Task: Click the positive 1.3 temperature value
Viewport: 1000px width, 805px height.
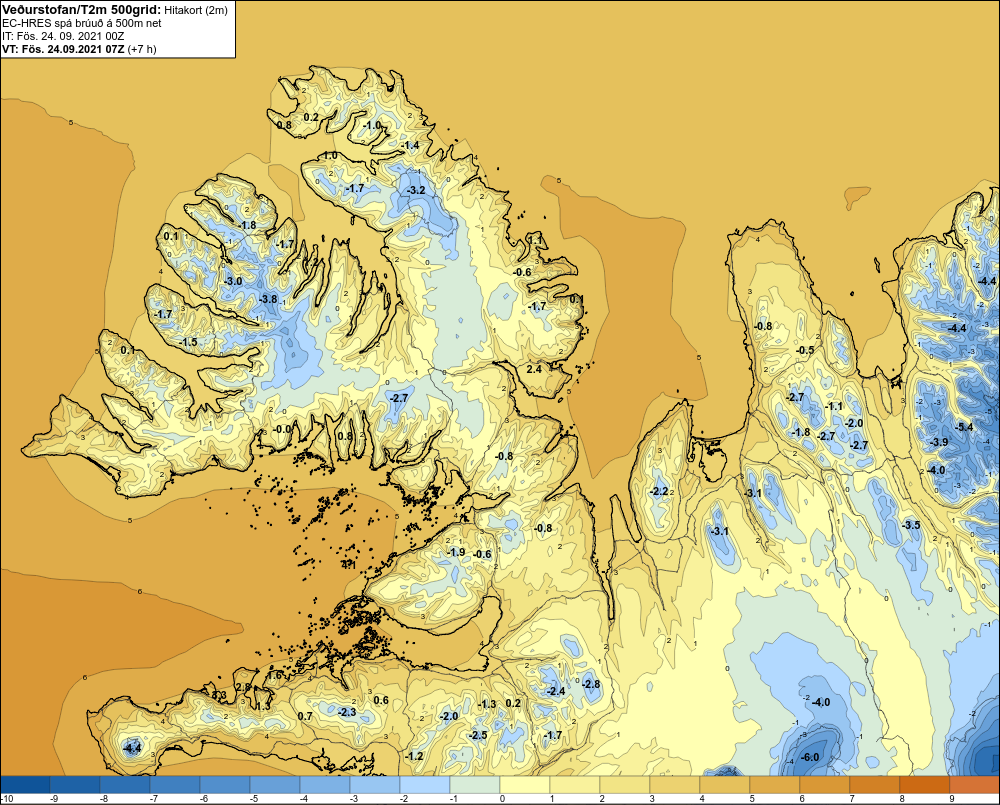Action: tap(263, 706)
